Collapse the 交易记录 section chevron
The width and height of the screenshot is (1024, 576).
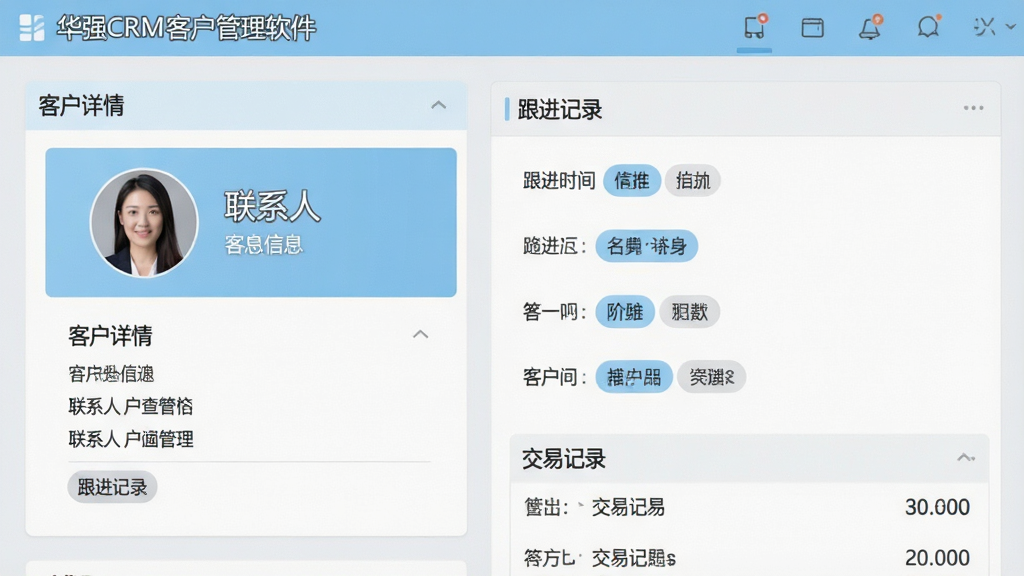966,457
